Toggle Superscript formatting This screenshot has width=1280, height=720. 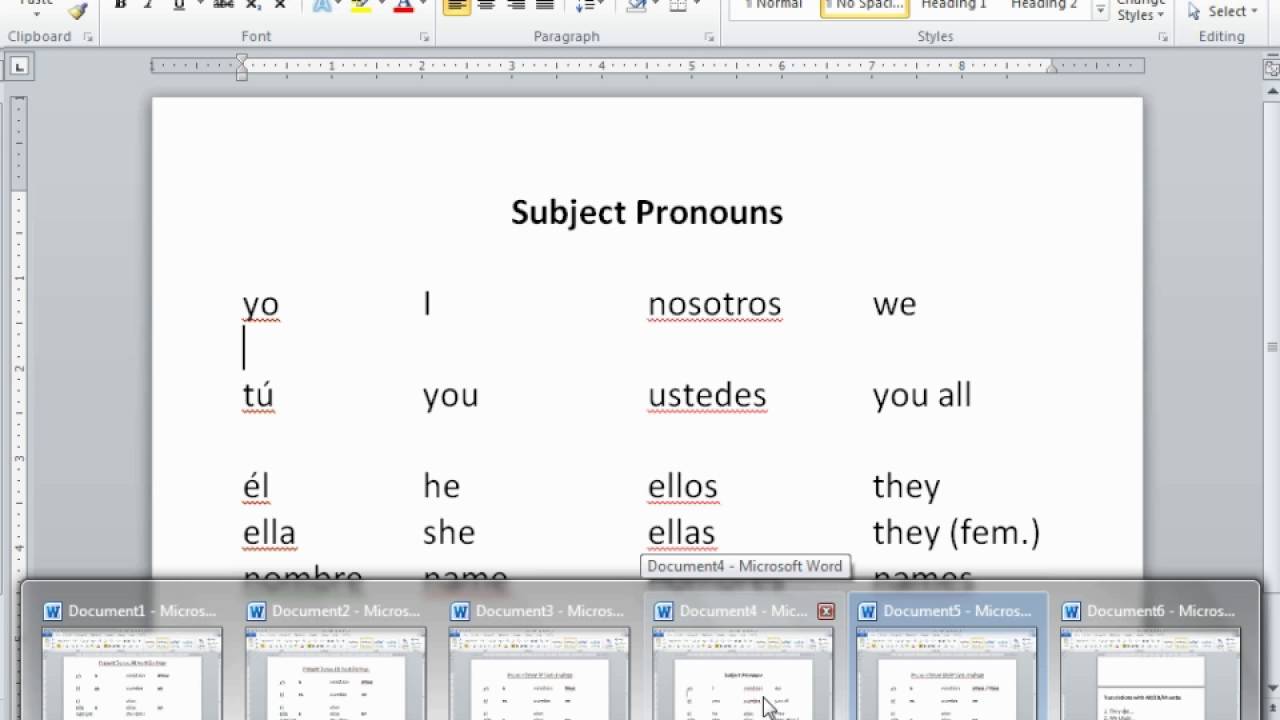280,5
